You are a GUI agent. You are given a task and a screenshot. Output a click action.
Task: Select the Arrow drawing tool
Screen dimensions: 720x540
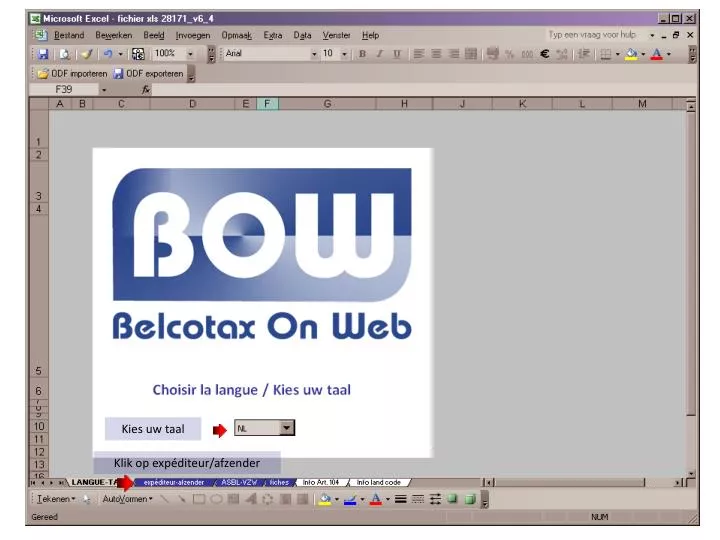[x=181, y=499]
